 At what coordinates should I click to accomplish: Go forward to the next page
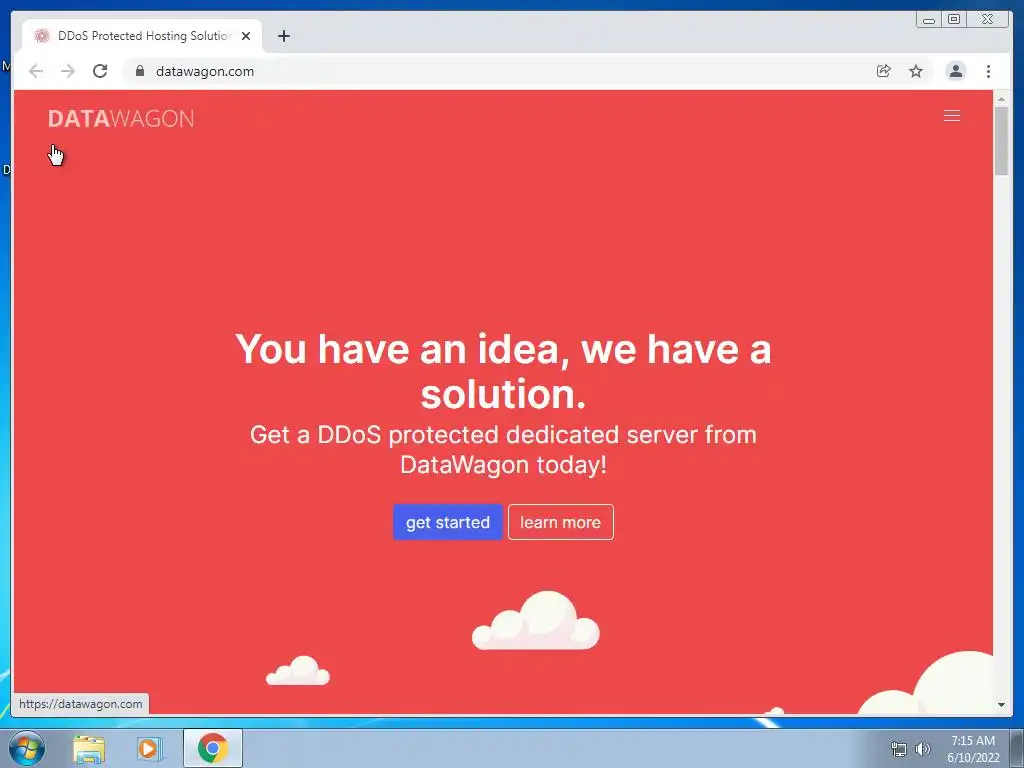click(x=68, y=71)
